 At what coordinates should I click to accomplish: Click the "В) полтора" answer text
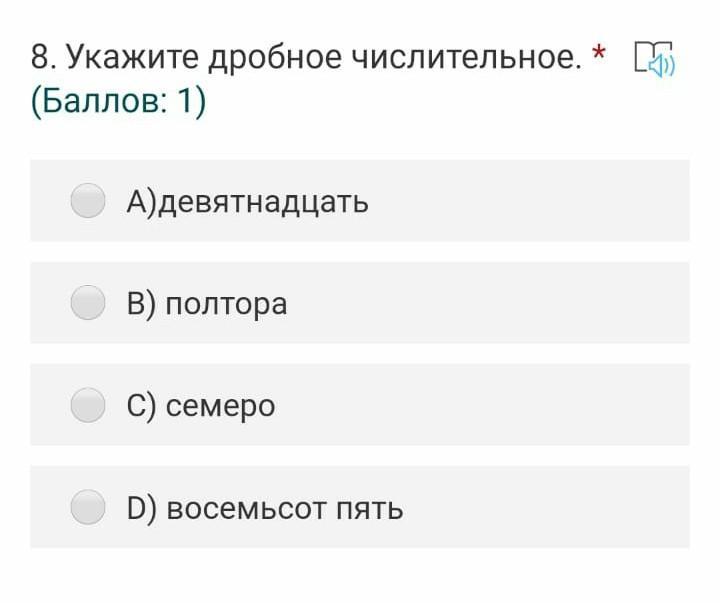point(207,303)
